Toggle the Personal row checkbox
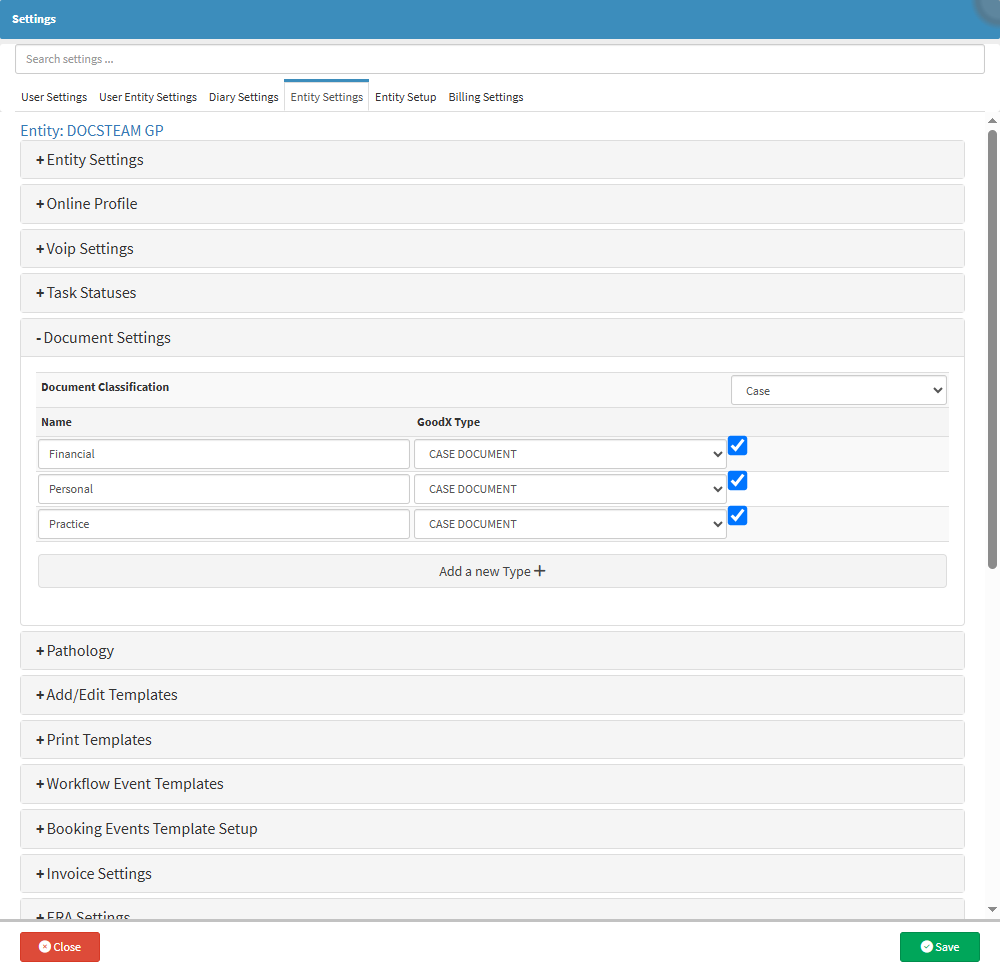The image size is (1000, 972). point(738,481)
